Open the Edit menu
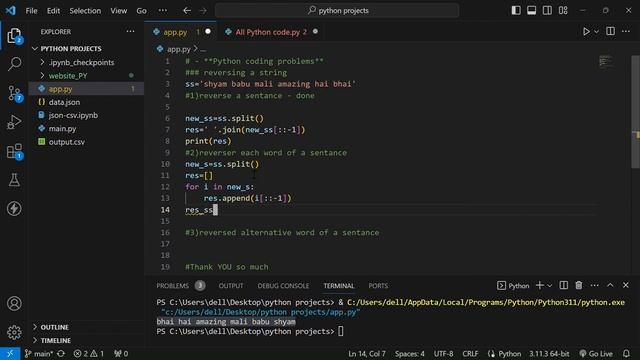Viewport: 640px width, 360px height. point(53,11)
